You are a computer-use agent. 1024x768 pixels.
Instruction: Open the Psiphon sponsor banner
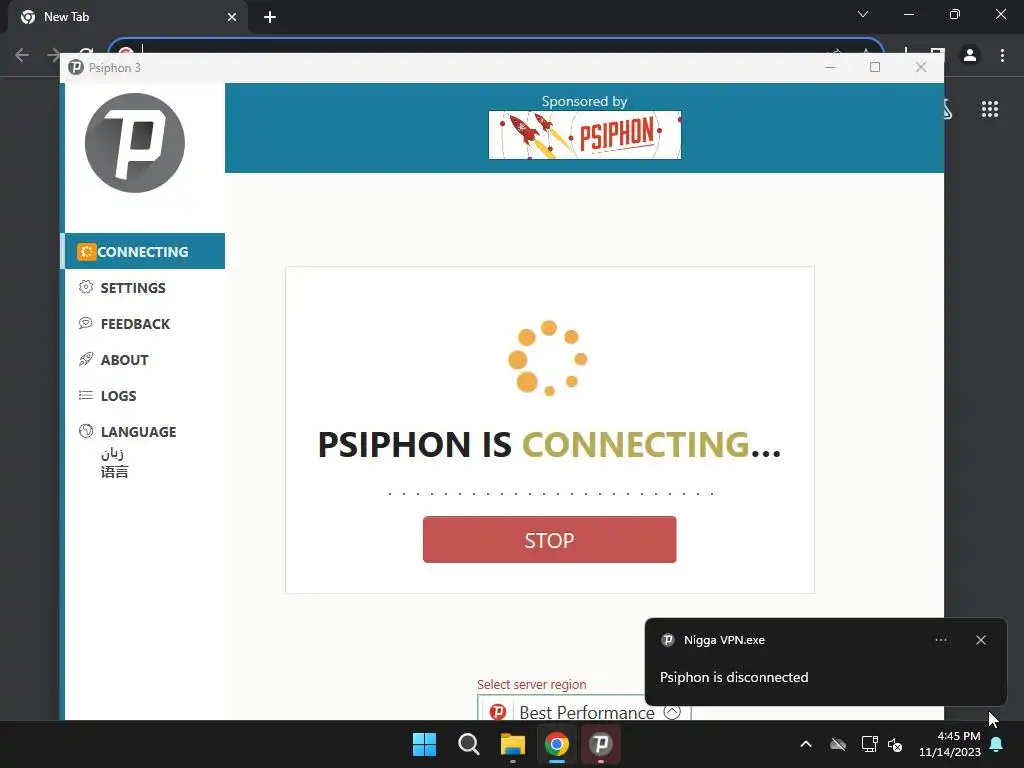coord(584,135)
